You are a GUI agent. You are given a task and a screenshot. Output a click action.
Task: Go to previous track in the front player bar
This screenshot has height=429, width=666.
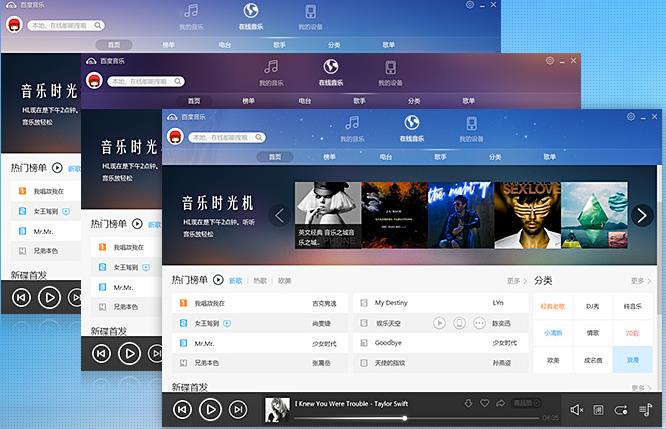tap(182, 409)
